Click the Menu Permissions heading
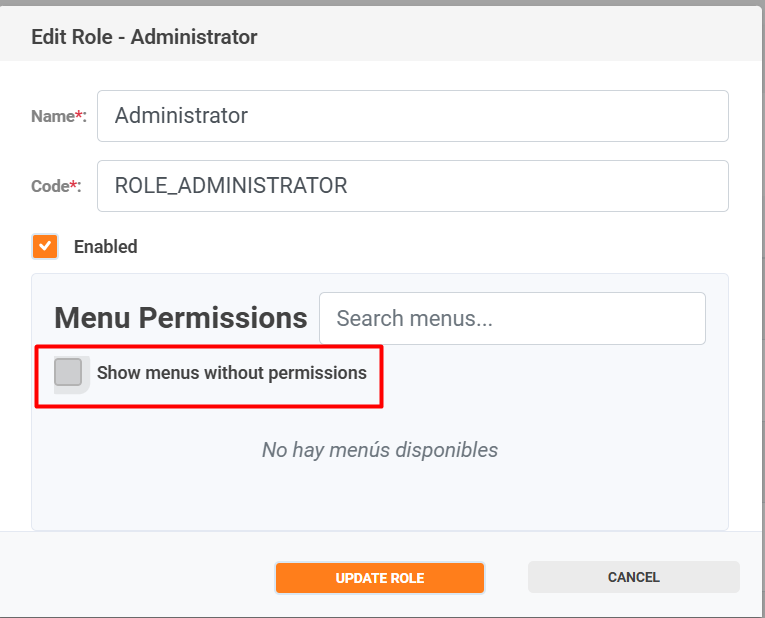Screen dimensions: 765x618 180,318
